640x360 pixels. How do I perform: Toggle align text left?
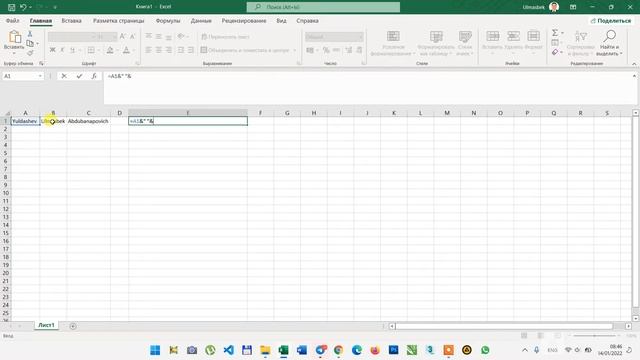click(x=149, y=50)
